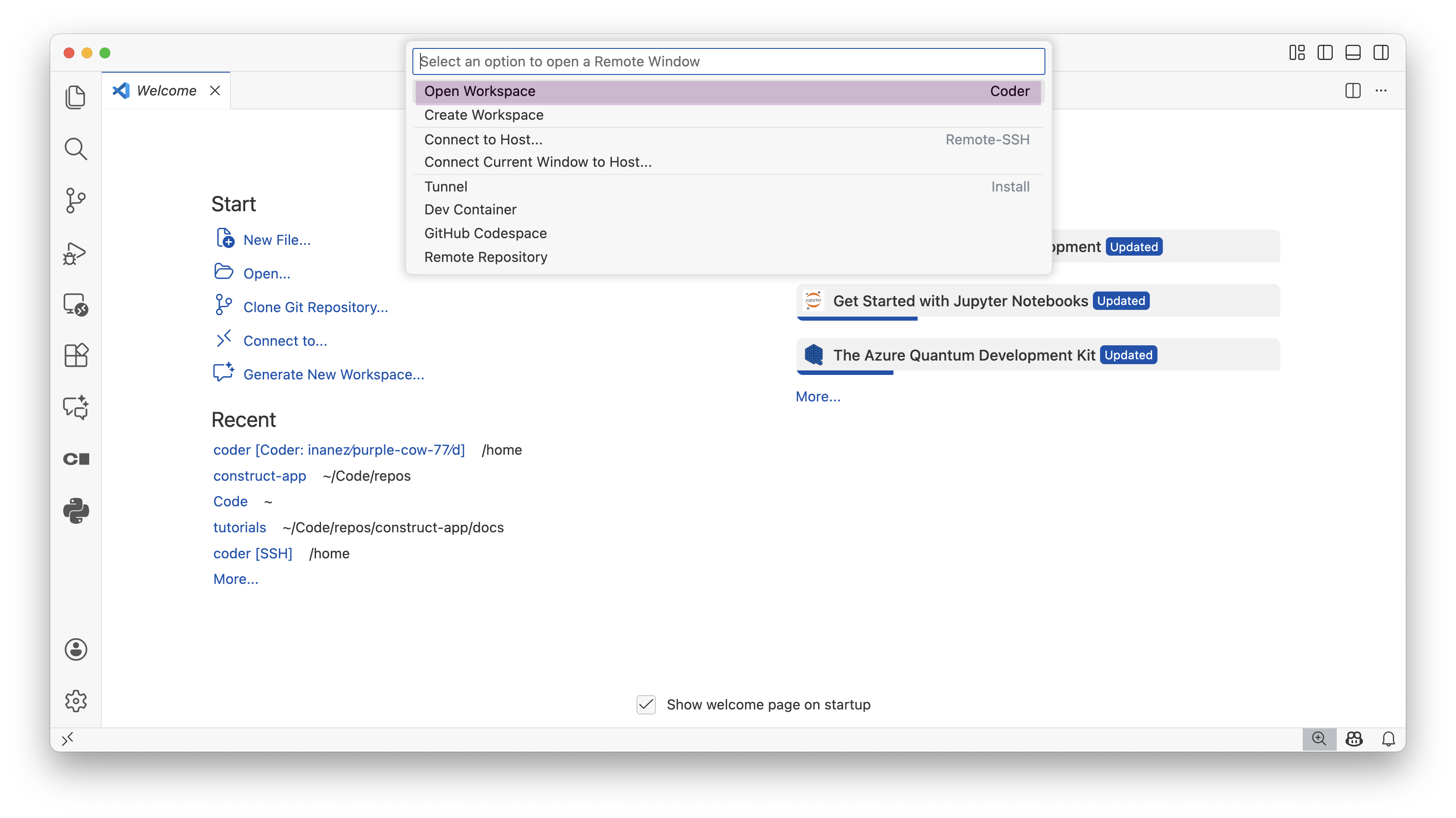This screenshot has height=818, width=1456.
Task: Open the Coder extension view
Action: [76, 458]
